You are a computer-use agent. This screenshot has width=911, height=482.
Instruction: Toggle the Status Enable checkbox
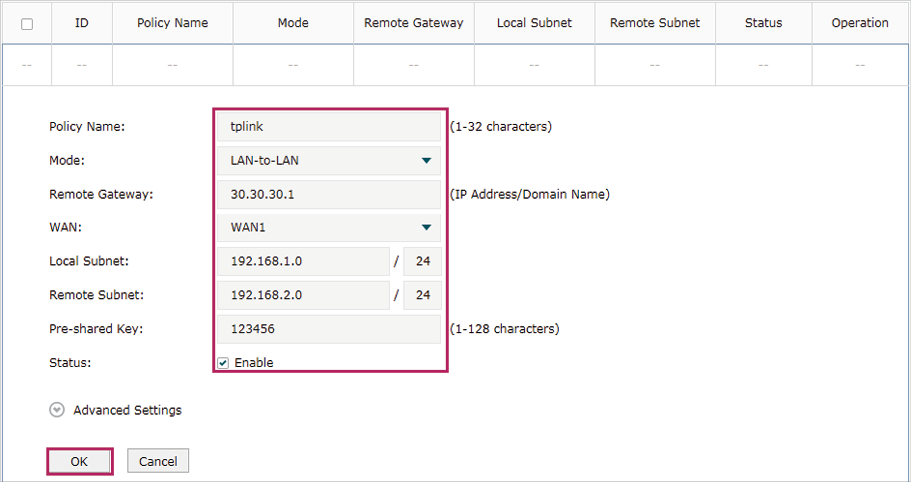pyautogui.click(x=223, y=363)
